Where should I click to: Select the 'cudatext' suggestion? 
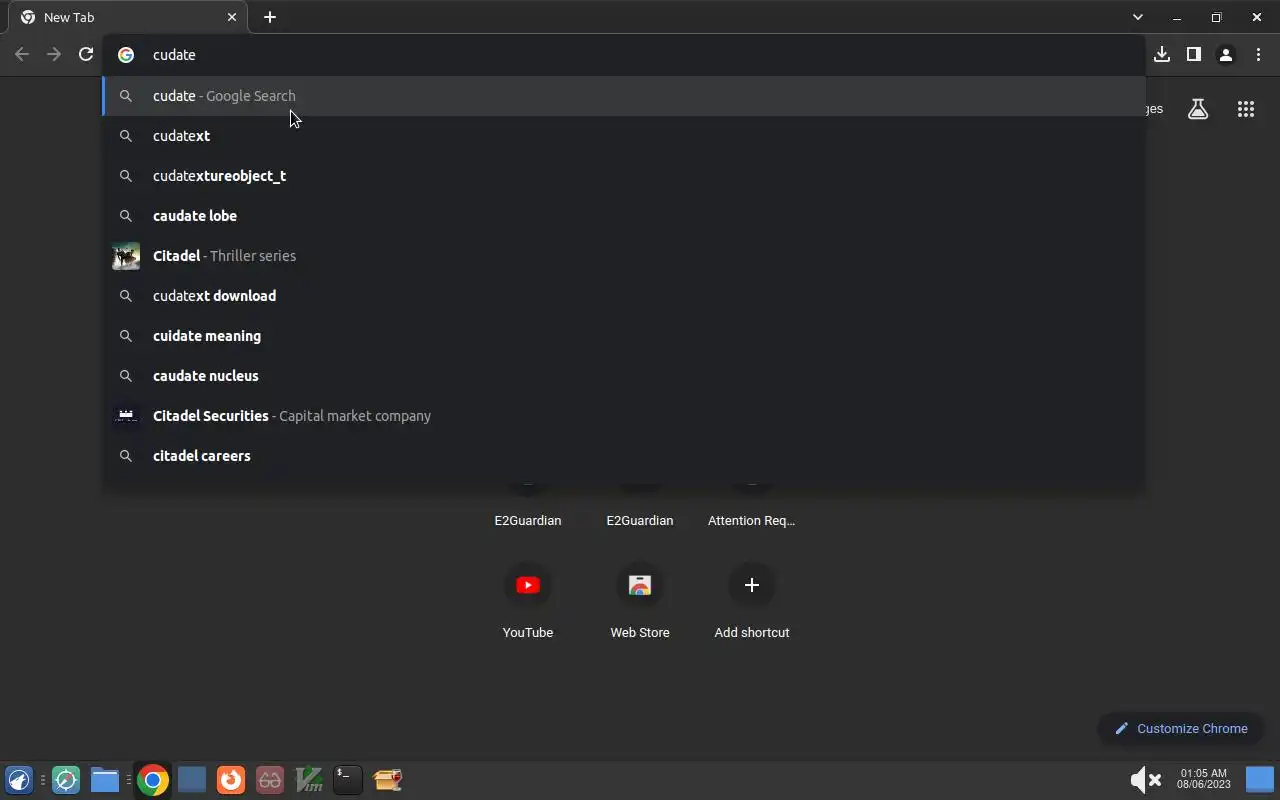[624, 136]
